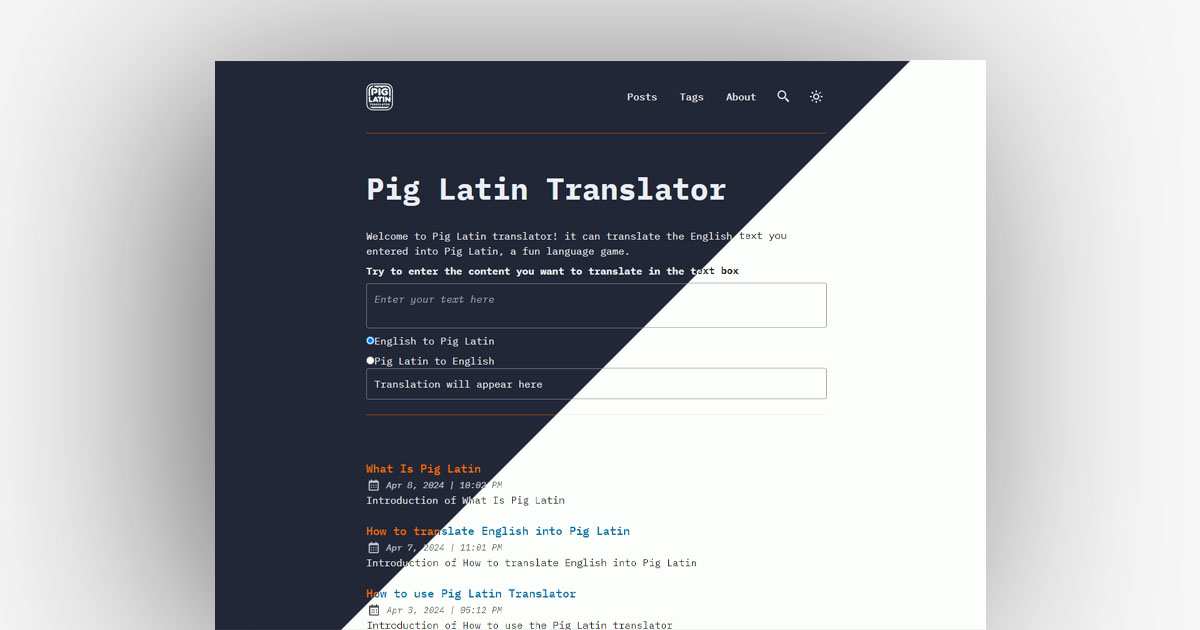
Task: Click the calendar icon beside Apr 3, 2024
Action: [x=373, y=609]
